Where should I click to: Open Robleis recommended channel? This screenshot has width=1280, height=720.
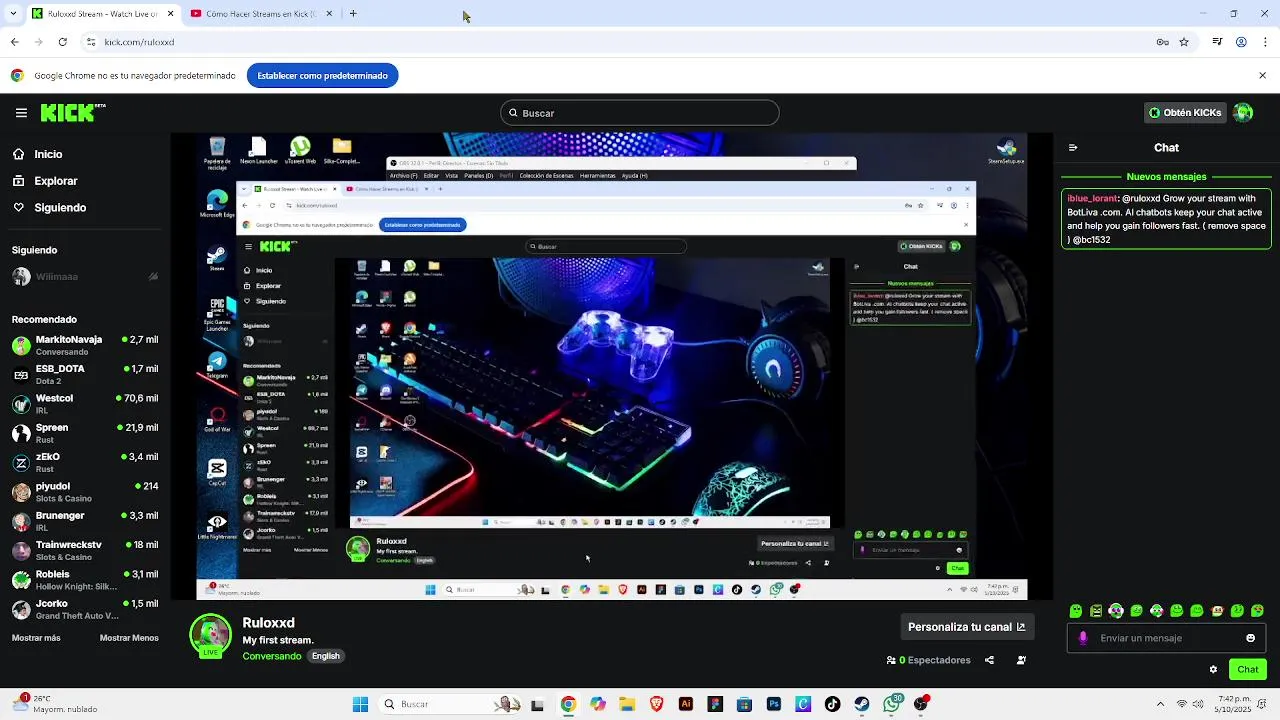coord(85,580)
